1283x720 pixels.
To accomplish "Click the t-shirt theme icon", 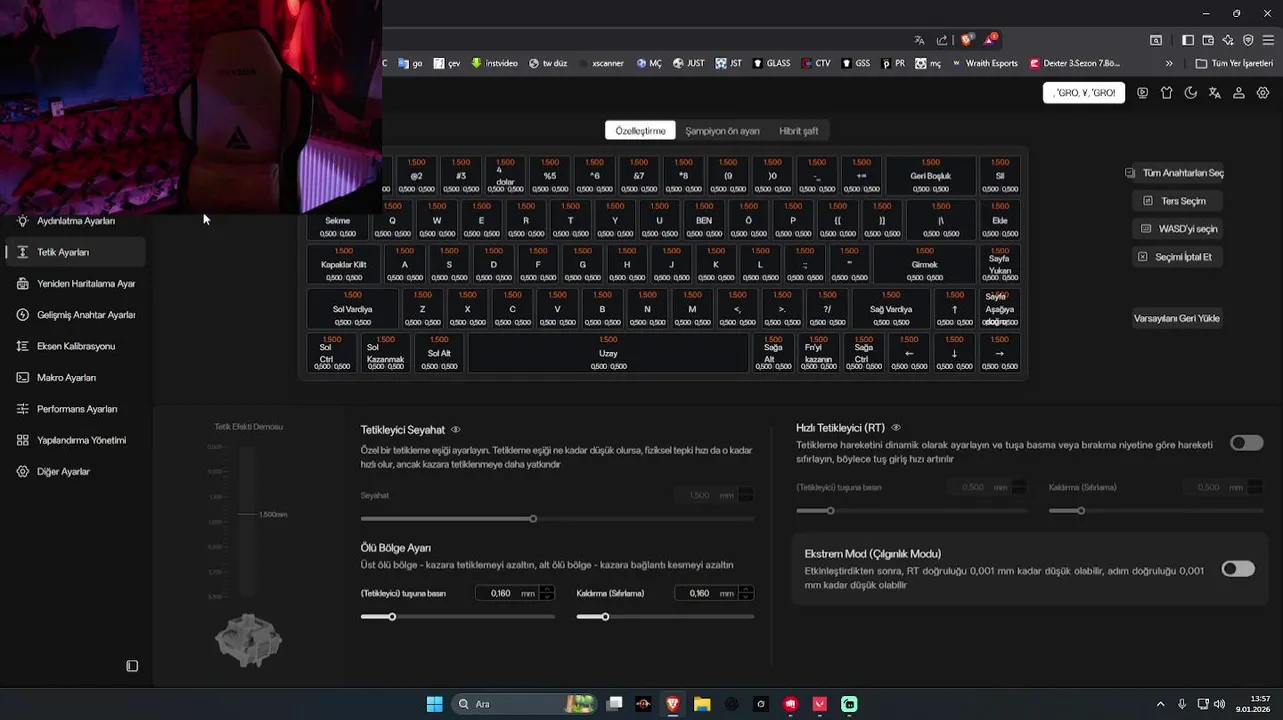I will pos(1167,93).
